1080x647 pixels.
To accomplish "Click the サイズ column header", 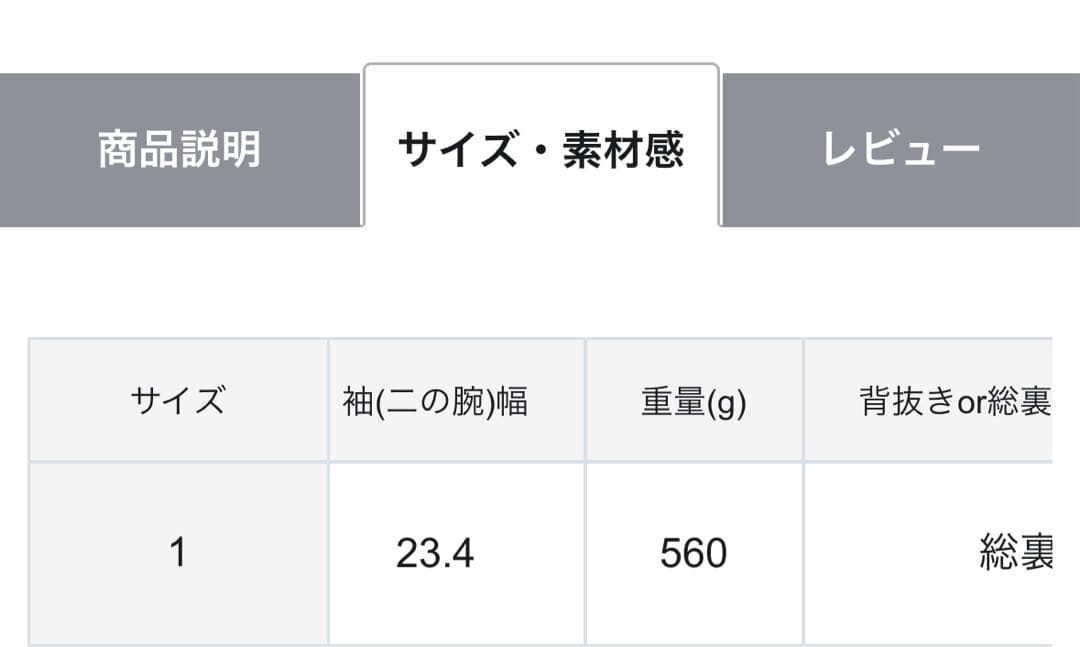I will tap(176, 399).
